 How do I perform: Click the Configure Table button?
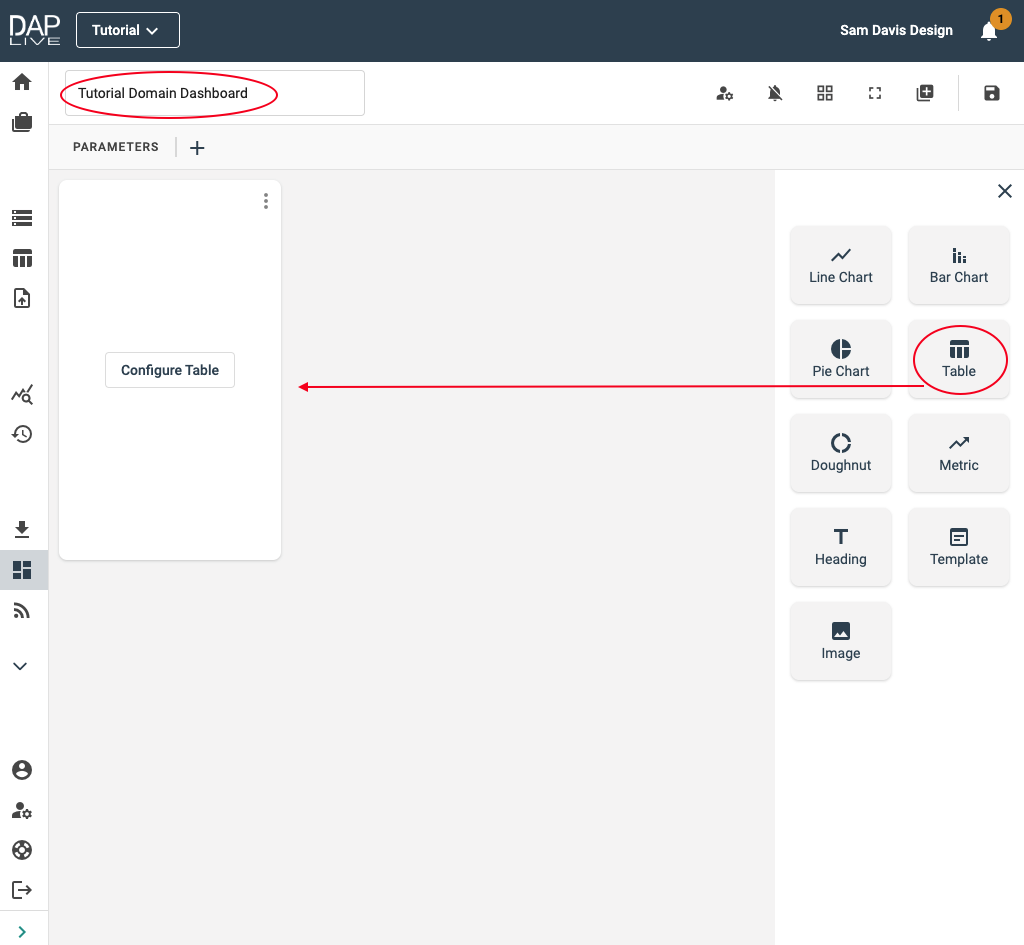[x=170, y=370]
